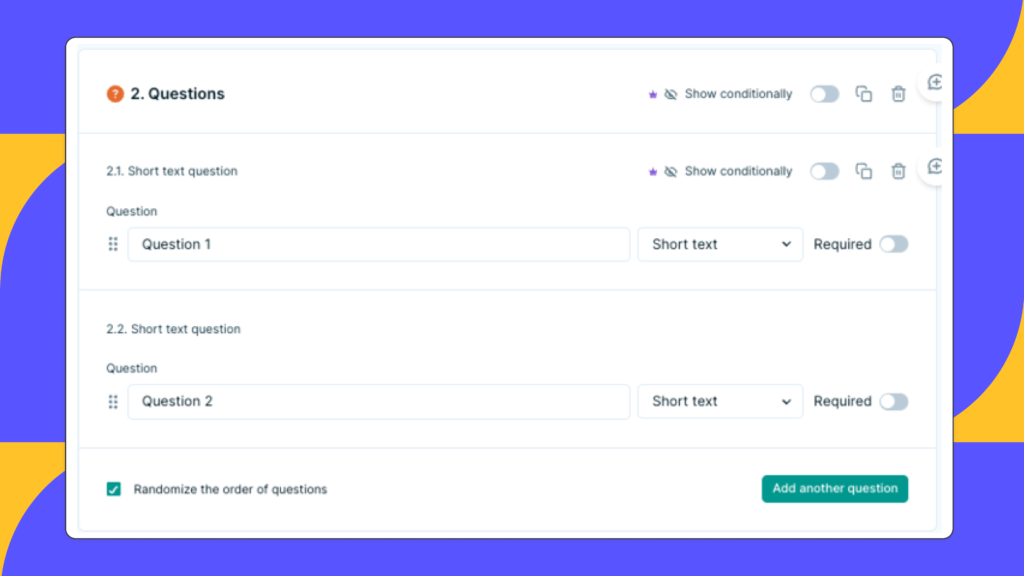
Task: Click the drag handle beside Question 2
Action: 113,401
